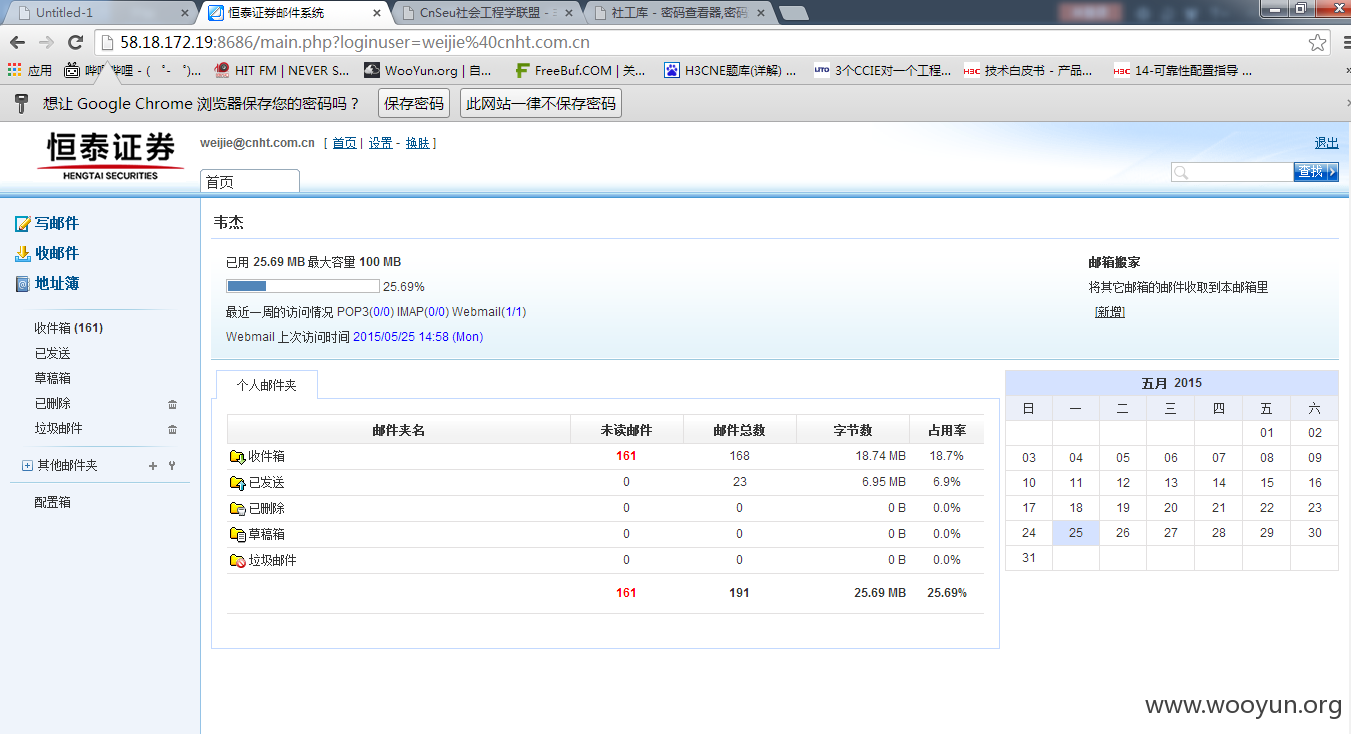Open the address book (地址簿) icon

23,284
